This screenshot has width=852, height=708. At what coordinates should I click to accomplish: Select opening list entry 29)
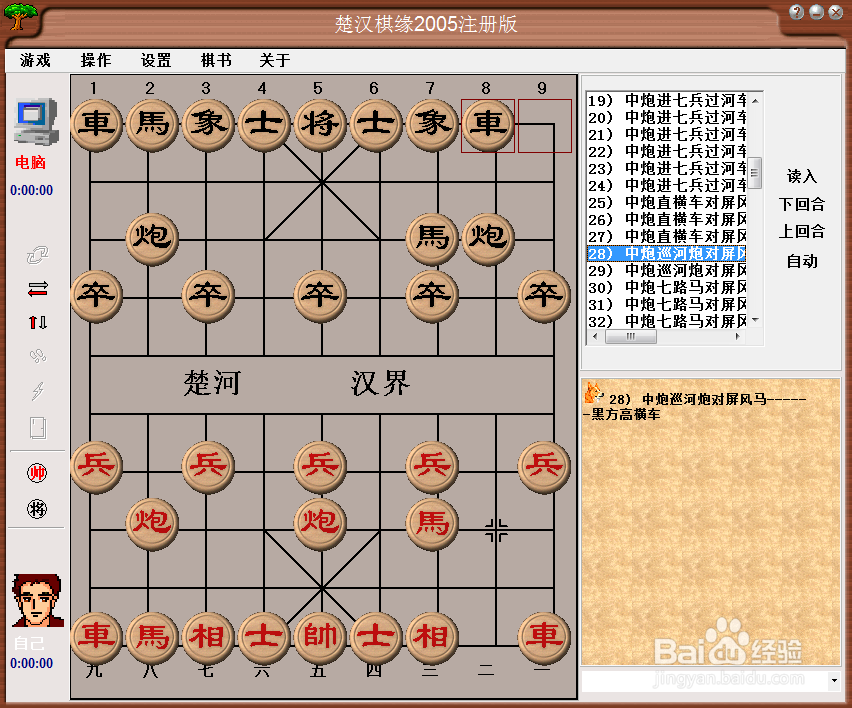click(x=667, y=271)
